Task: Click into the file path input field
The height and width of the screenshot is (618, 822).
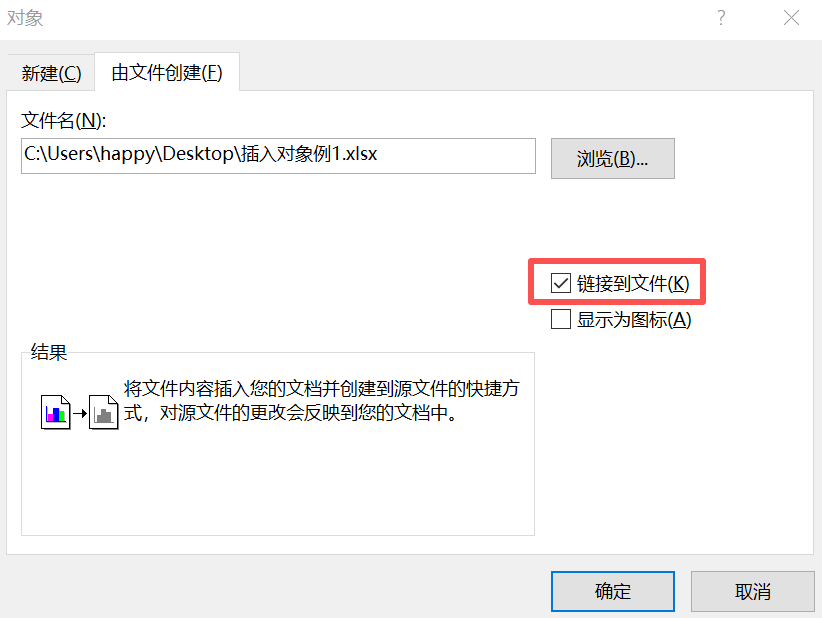Action: click(x=278, y=156)
